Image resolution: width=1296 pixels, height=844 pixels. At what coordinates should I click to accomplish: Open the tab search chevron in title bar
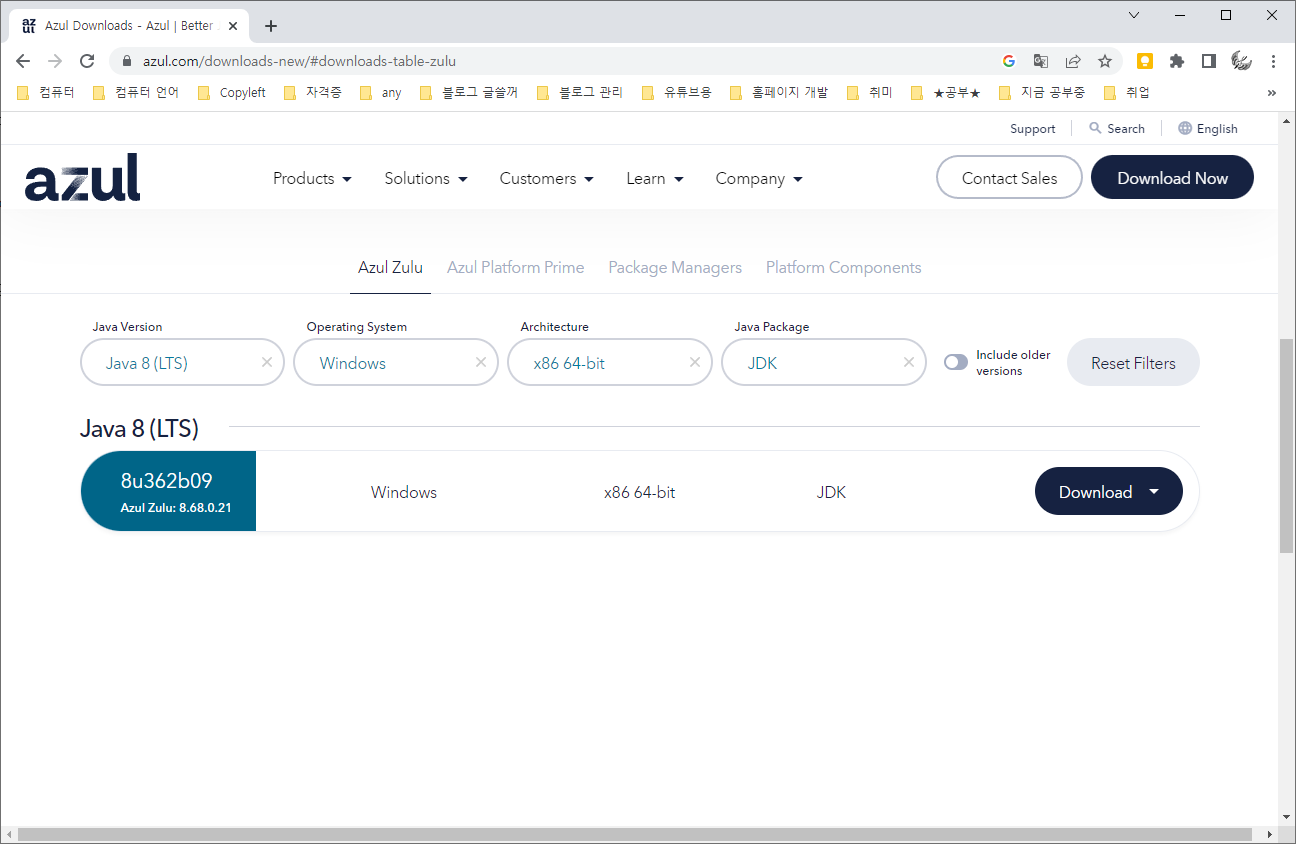(1134, 15)
